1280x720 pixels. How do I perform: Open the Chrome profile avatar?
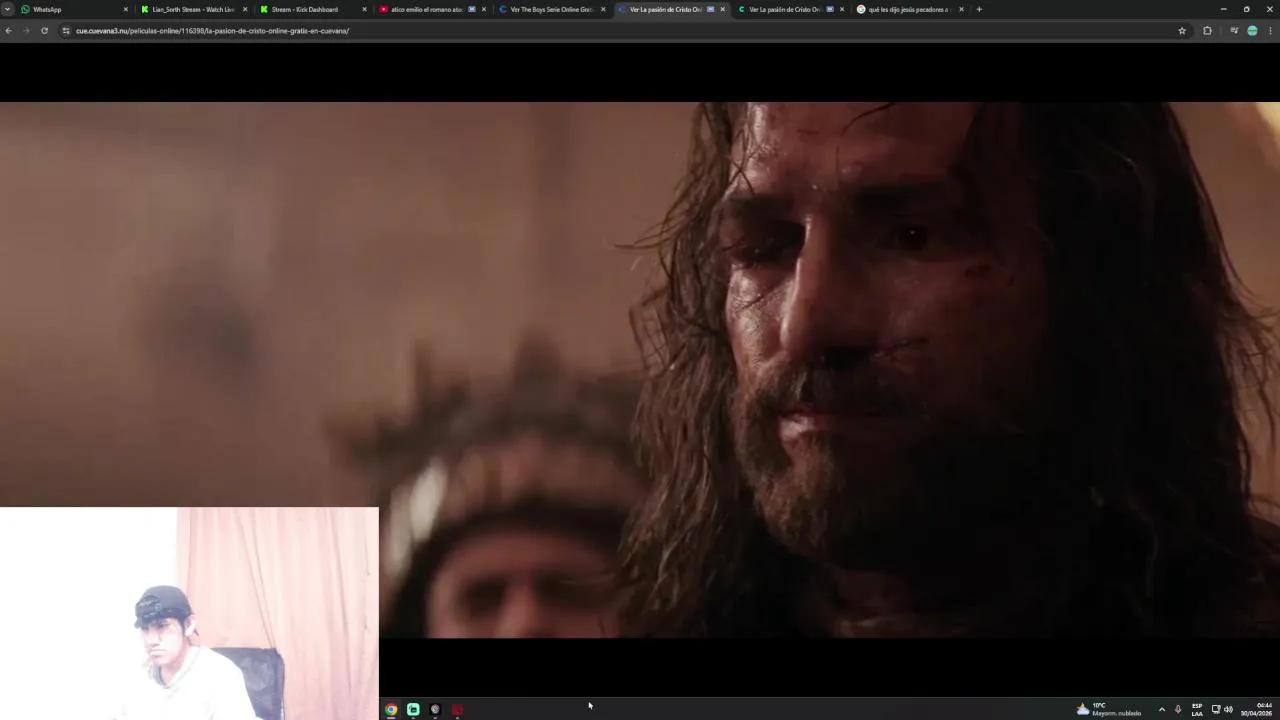point(1252,31)
